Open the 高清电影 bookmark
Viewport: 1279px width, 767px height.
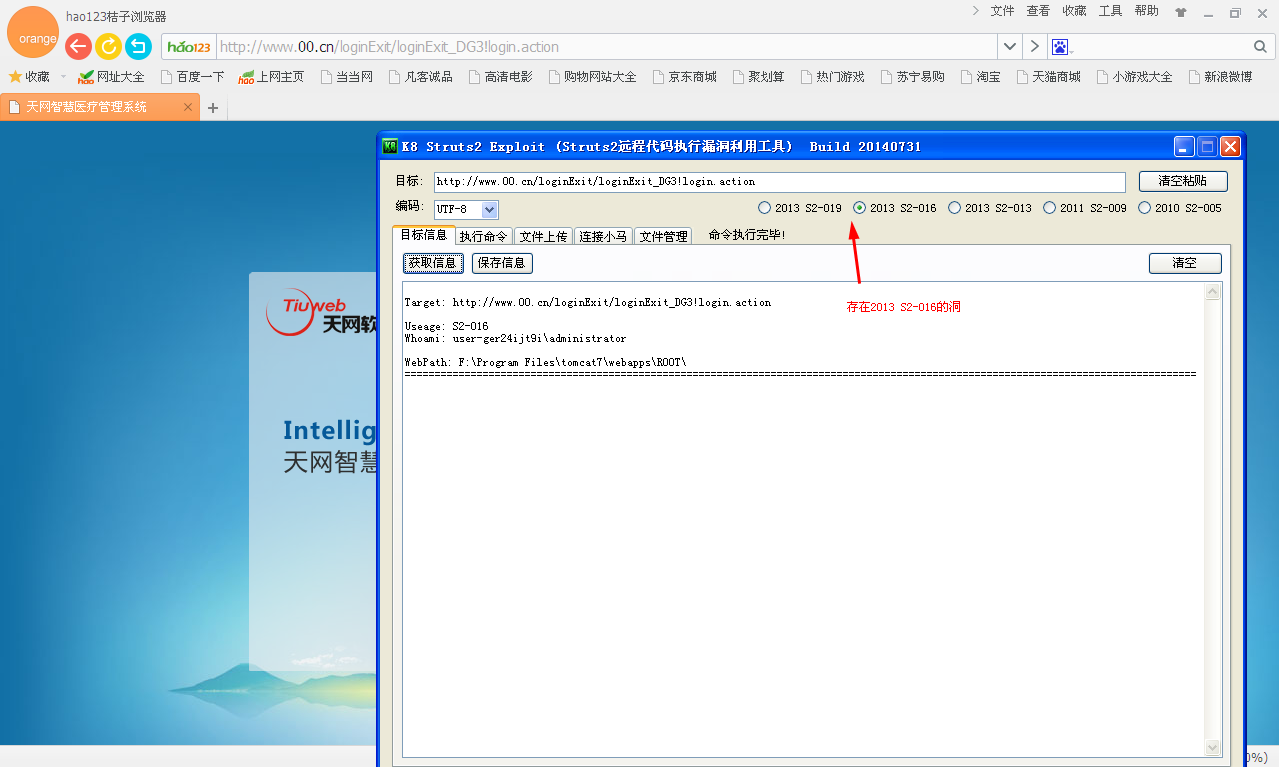coord(500,77)
